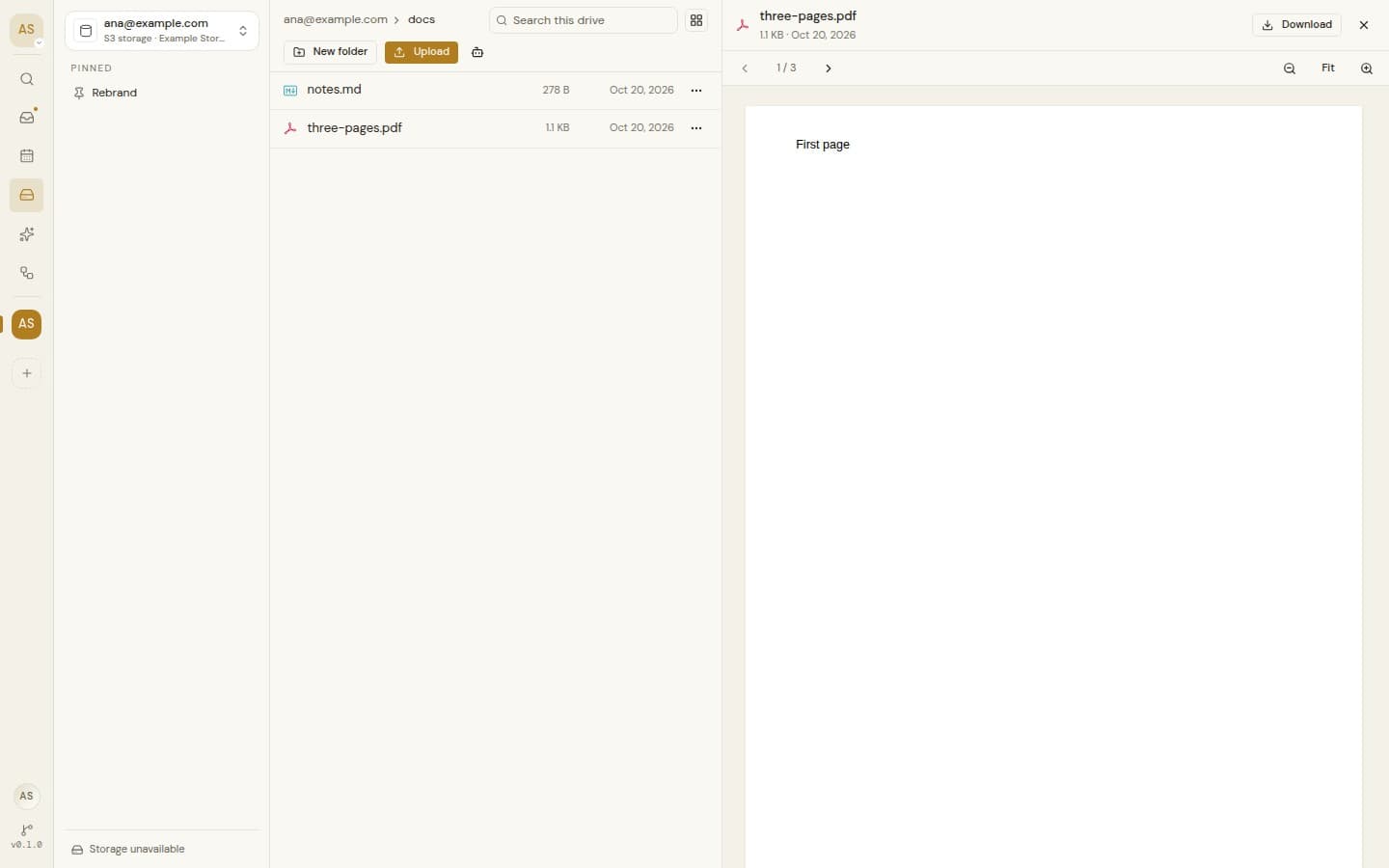Open the top AS account switcher dropdown
Screen dimensions: 1389x868
(27, 30)
